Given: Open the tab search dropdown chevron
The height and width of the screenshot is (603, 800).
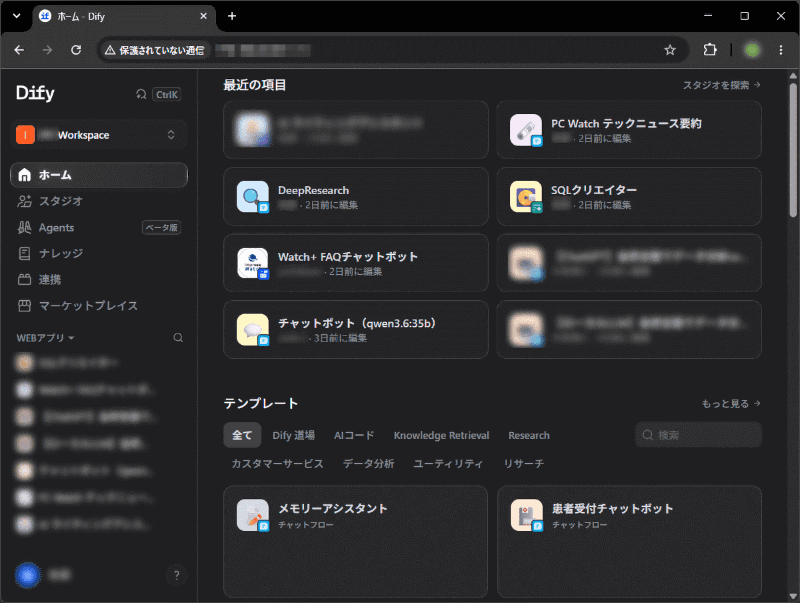Looking at the screenshot, I should click(17, 16).
